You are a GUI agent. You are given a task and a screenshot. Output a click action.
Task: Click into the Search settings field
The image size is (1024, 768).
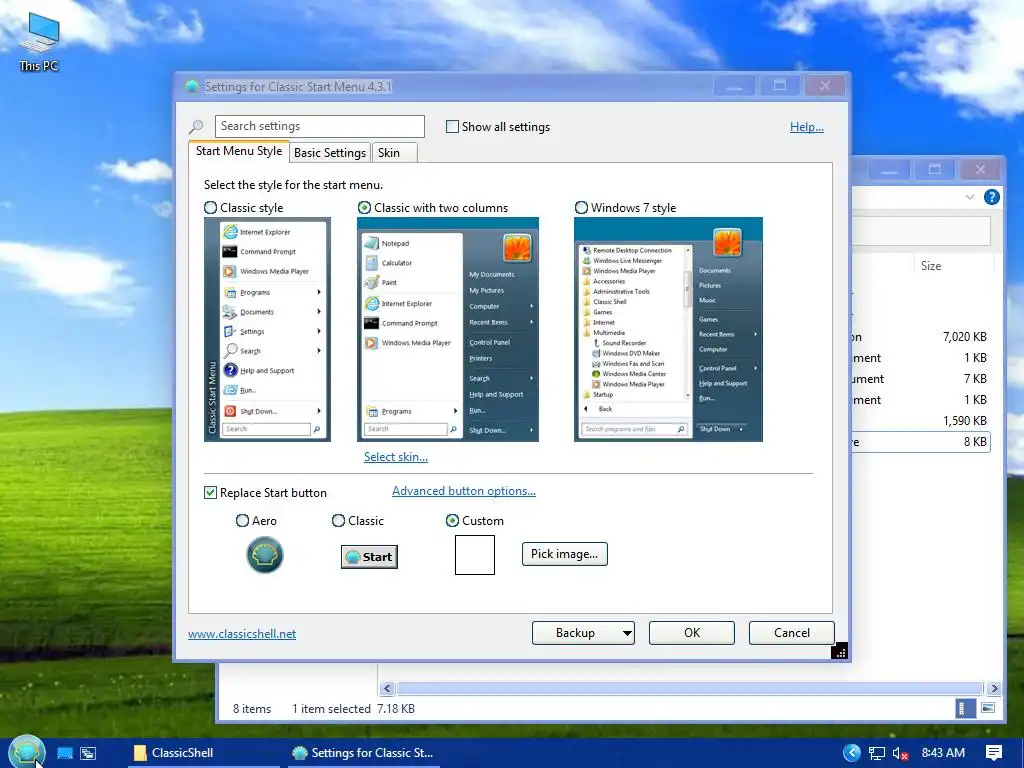(319, 126)
